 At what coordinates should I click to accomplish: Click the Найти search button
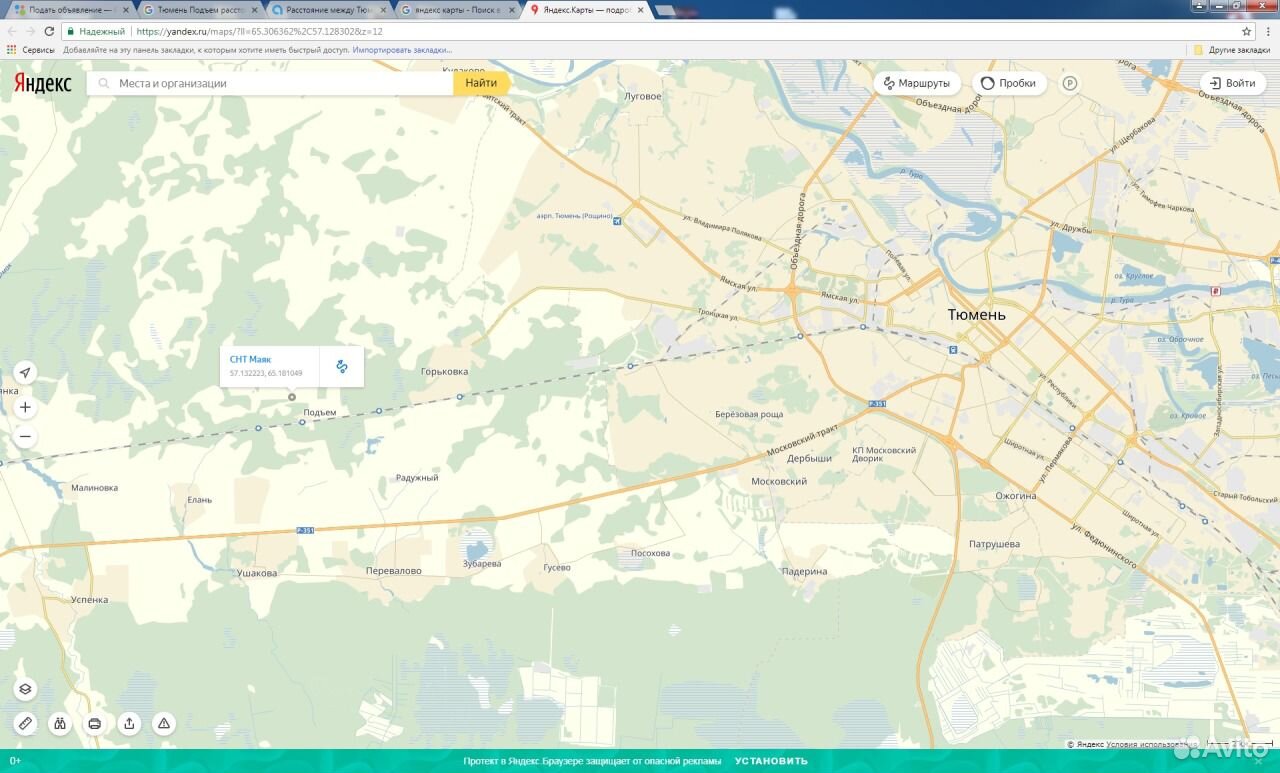481,83
